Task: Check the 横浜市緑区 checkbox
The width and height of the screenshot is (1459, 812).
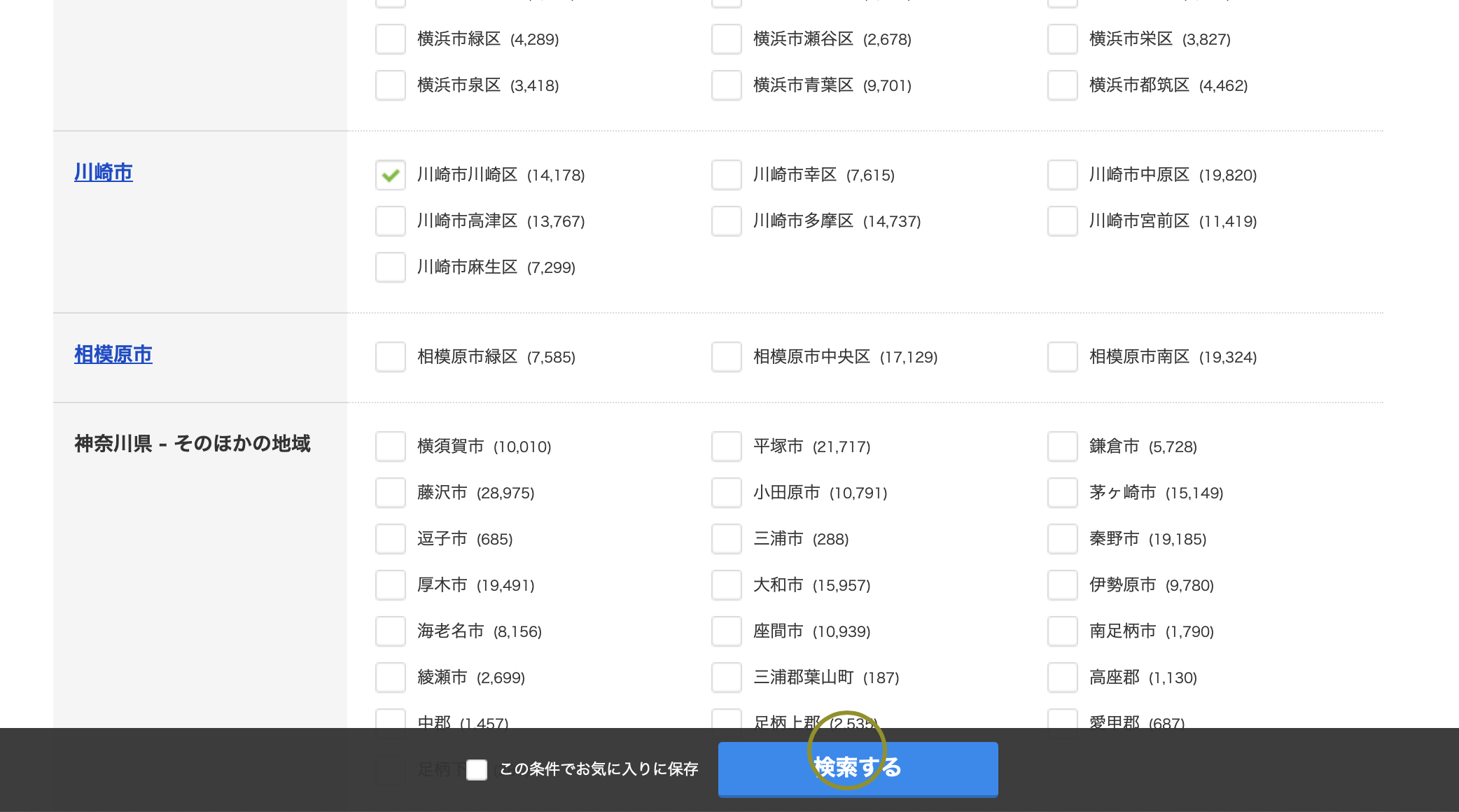Action: pos(391,39)
